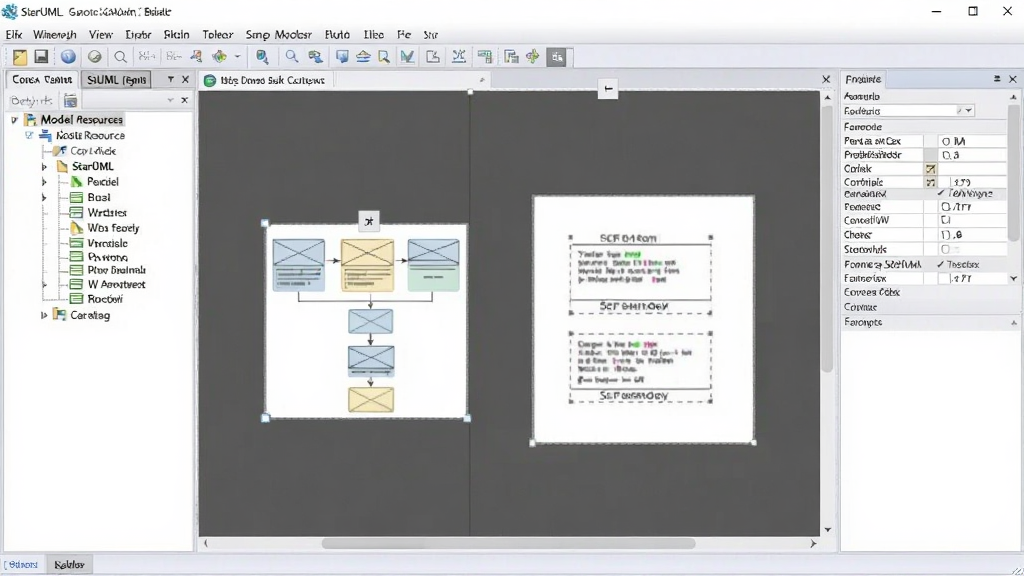Click the arrow button atop the canvas divider
Viewport: 1024px width, 576px height.
(608, 89)
